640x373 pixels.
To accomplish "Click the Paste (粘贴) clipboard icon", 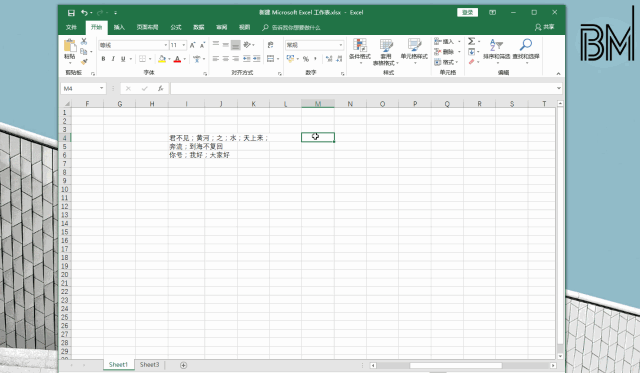I will (x=70, y=45).
